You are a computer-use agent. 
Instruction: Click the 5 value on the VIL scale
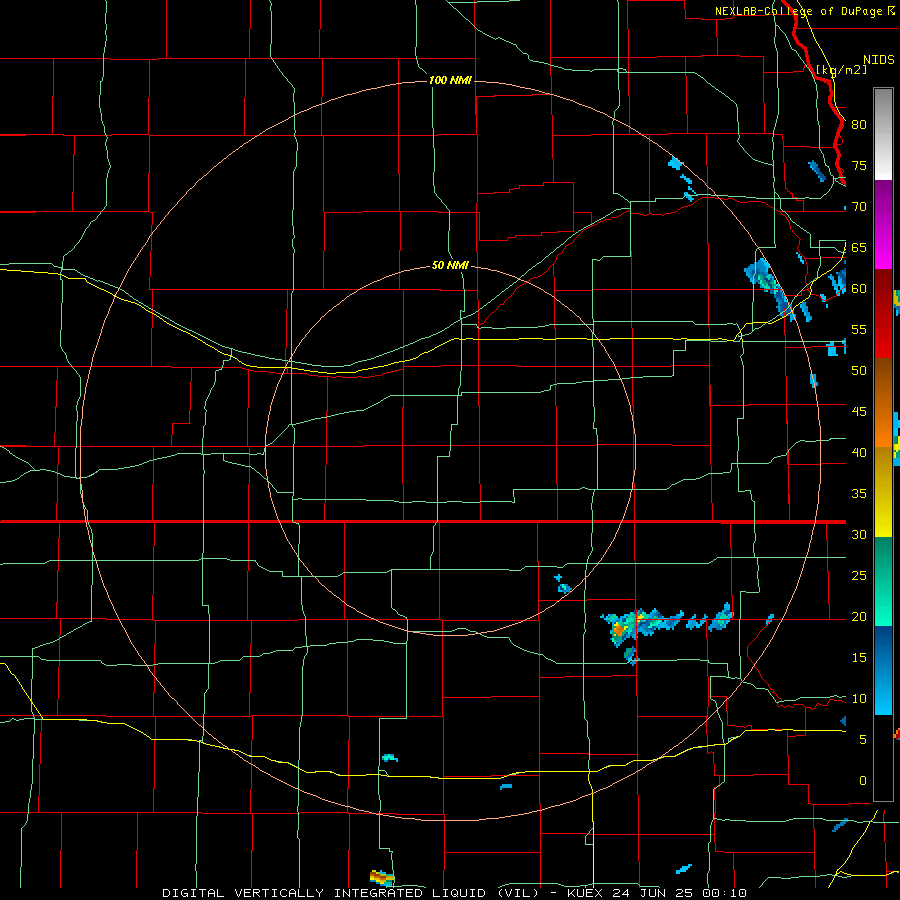[x=863, y=739]
